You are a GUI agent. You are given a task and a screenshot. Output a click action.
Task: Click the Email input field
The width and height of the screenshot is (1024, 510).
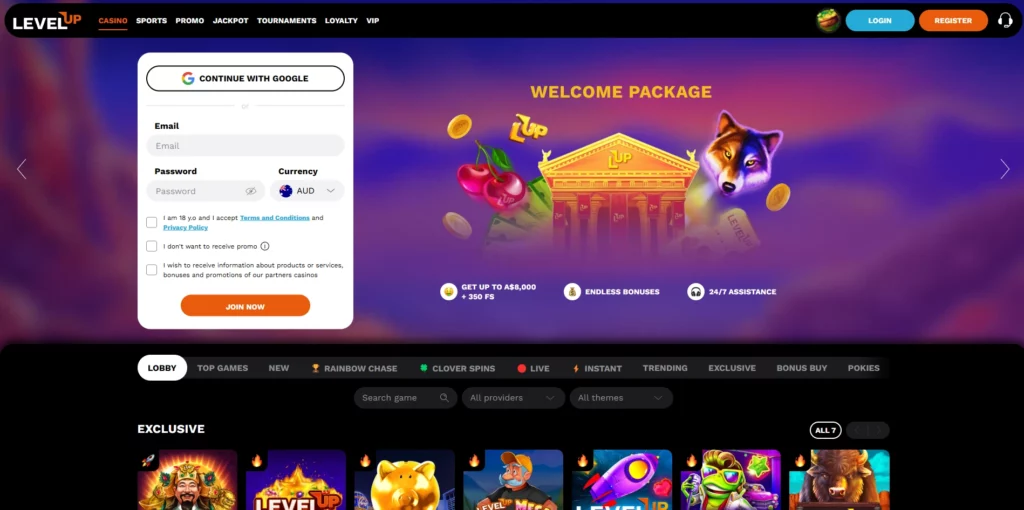[x=246, y=146]
